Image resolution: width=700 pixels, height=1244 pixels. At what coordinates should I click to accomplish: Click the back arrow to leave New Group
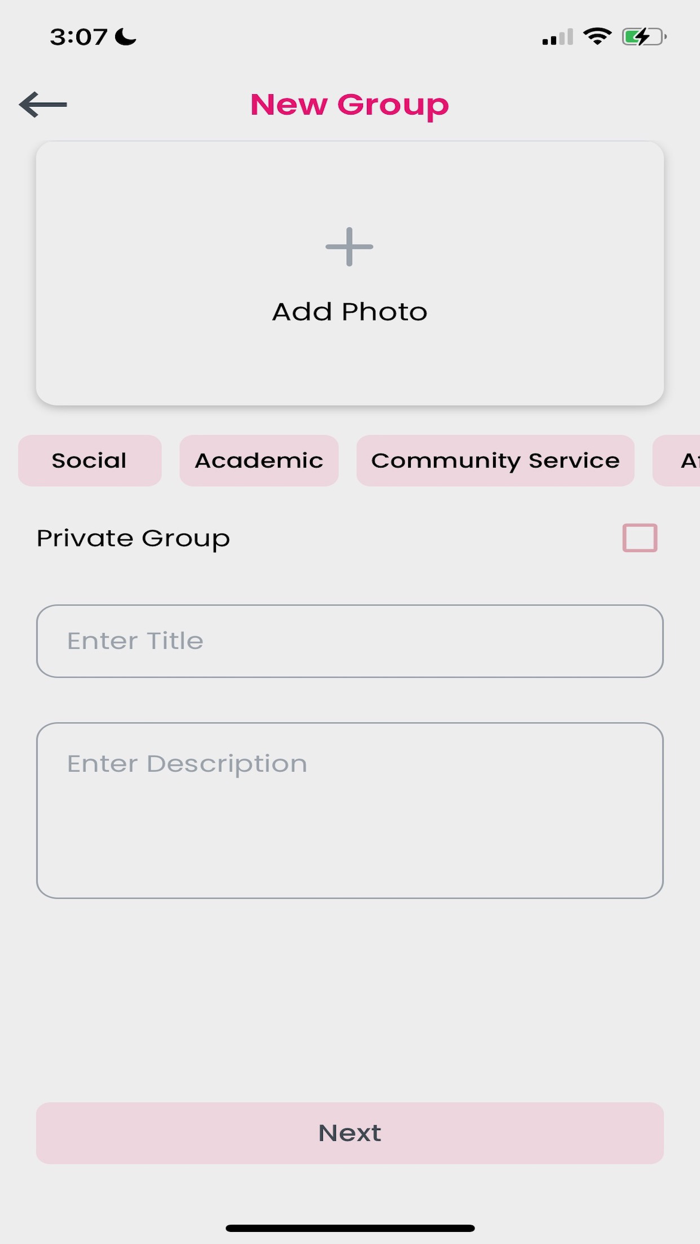(42, 103)
